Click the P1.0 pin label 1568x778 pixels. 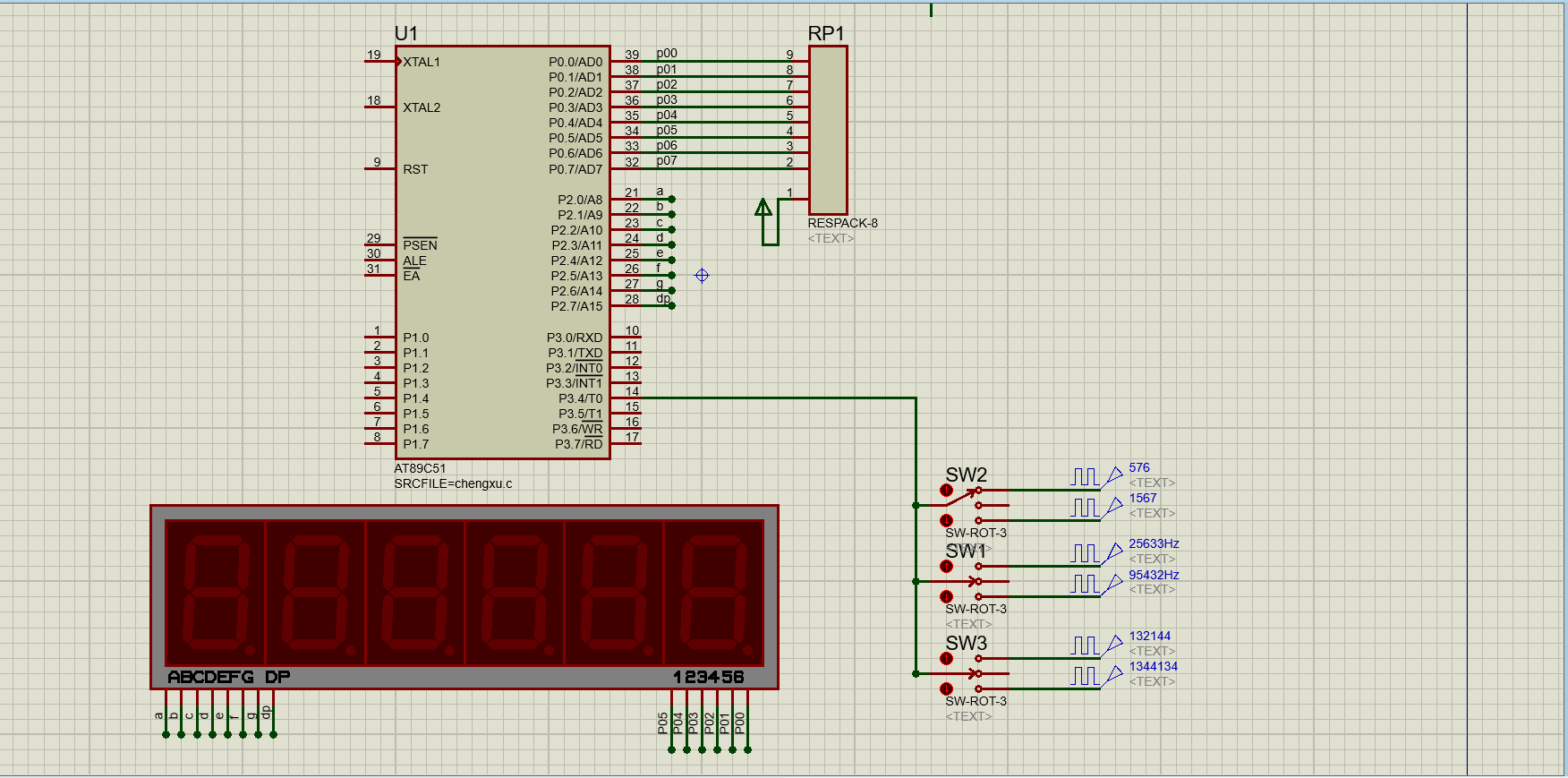[x=415, y=338]
